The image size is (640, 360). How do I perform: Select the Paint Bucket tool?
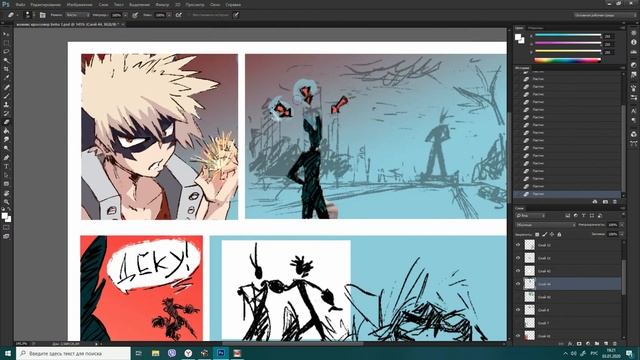[x=6, y=131]
